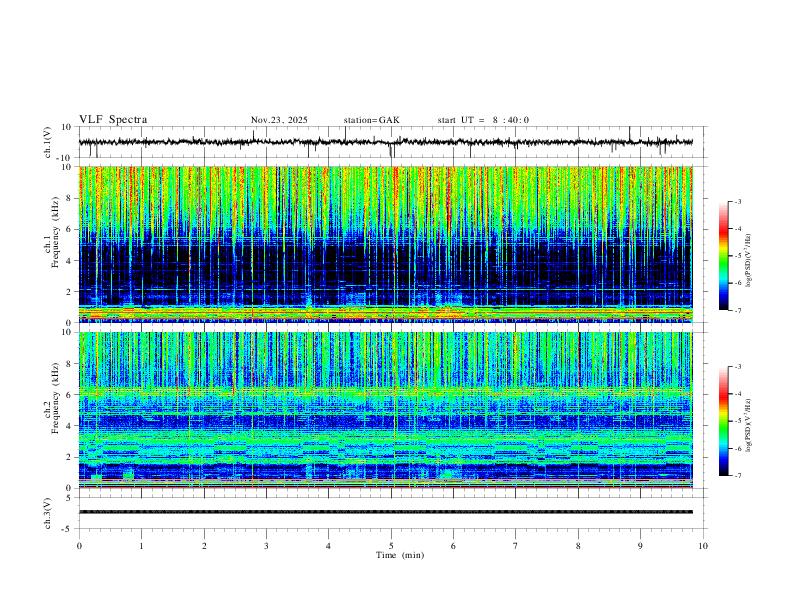Click time axis tick label "6"

[x=453, y=546]
